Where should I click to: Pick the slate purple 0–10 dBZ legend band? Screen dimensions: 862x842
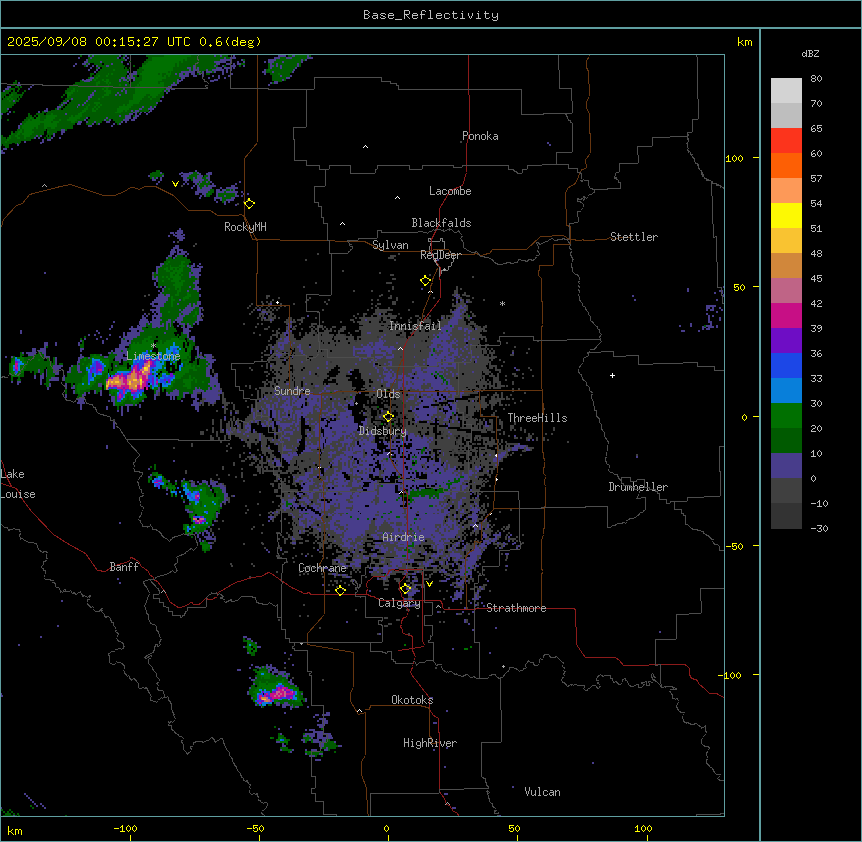786,466
